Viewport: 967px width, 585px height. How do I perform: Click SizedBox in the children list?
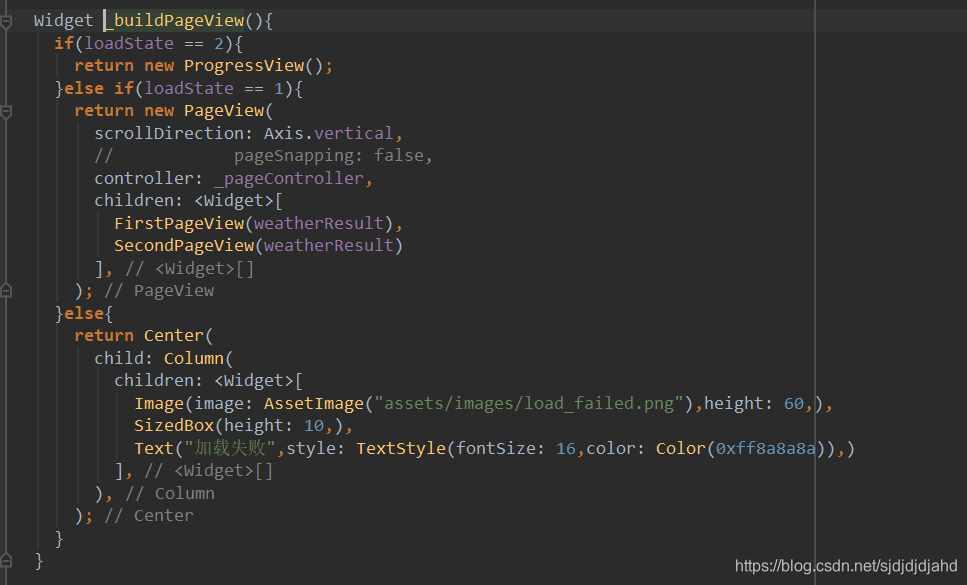(174, 426)
